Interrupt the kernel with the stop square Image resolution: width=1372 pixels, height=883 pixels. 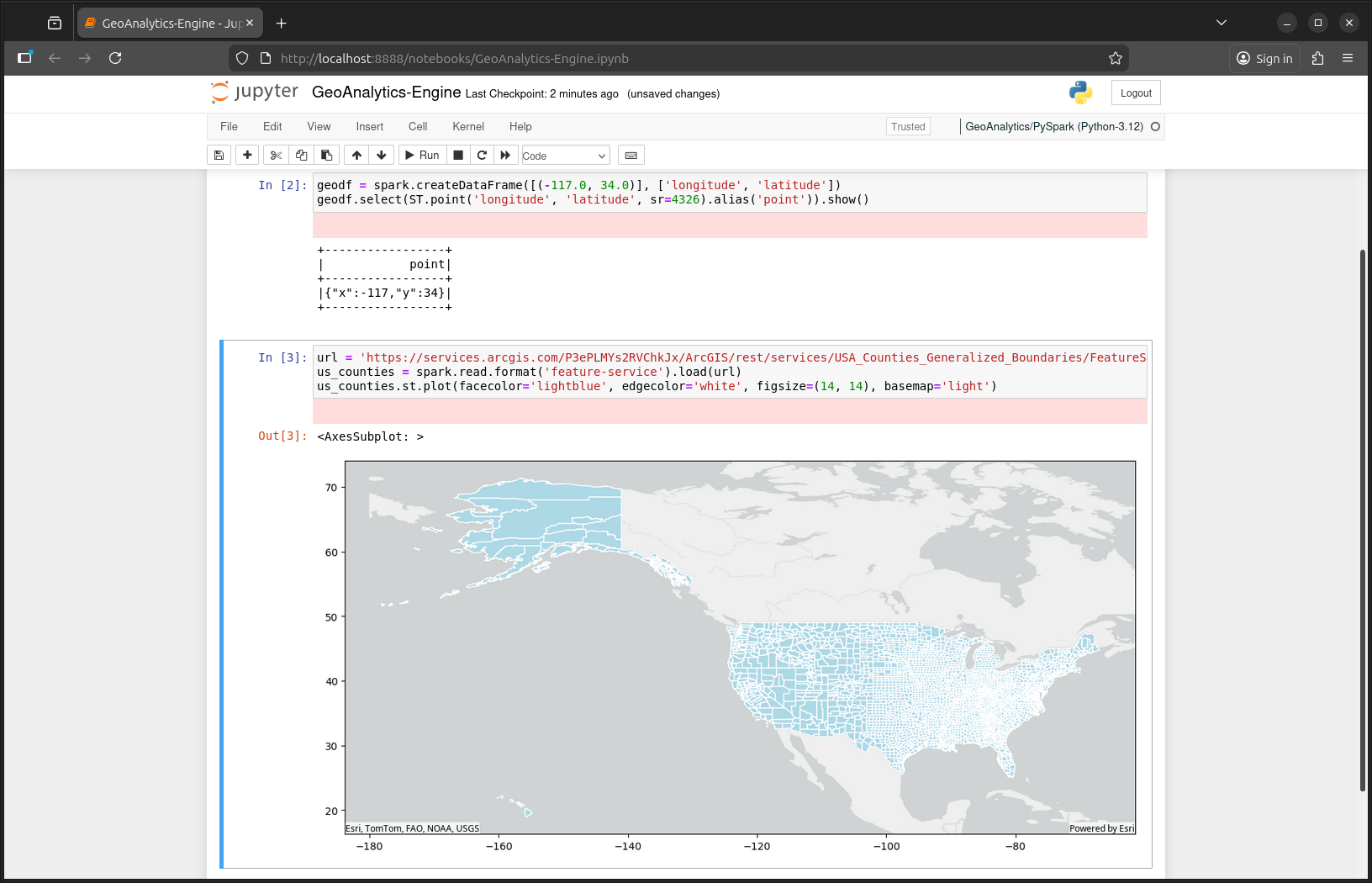coord(458,155)
